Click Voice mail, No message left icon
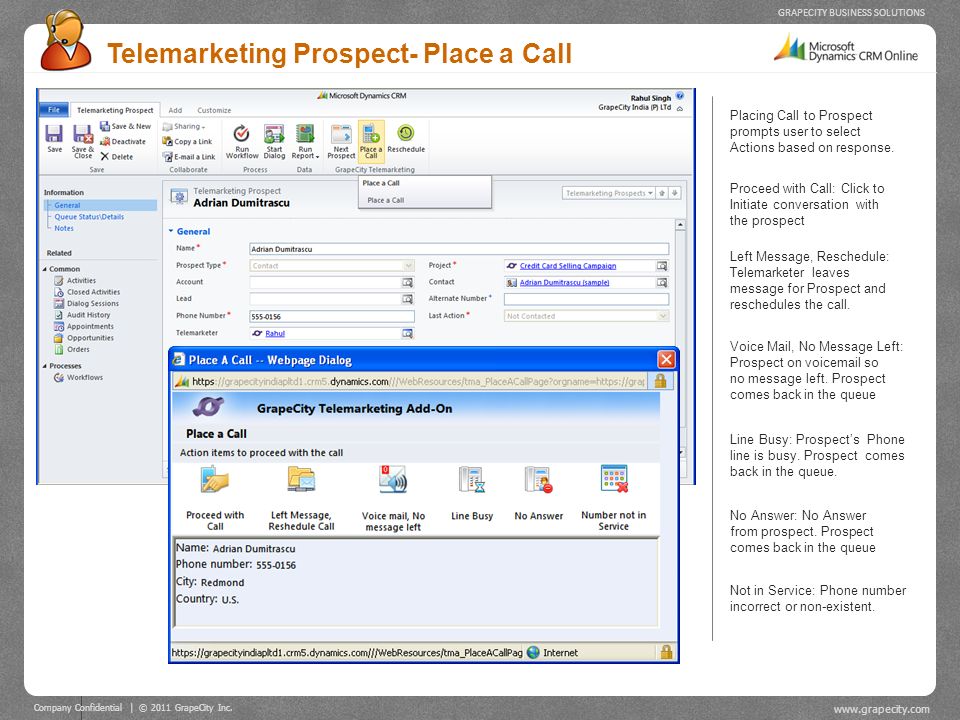The width and height of the screenshot is (960, 720). pyautogui.click(x=392, y=479)
